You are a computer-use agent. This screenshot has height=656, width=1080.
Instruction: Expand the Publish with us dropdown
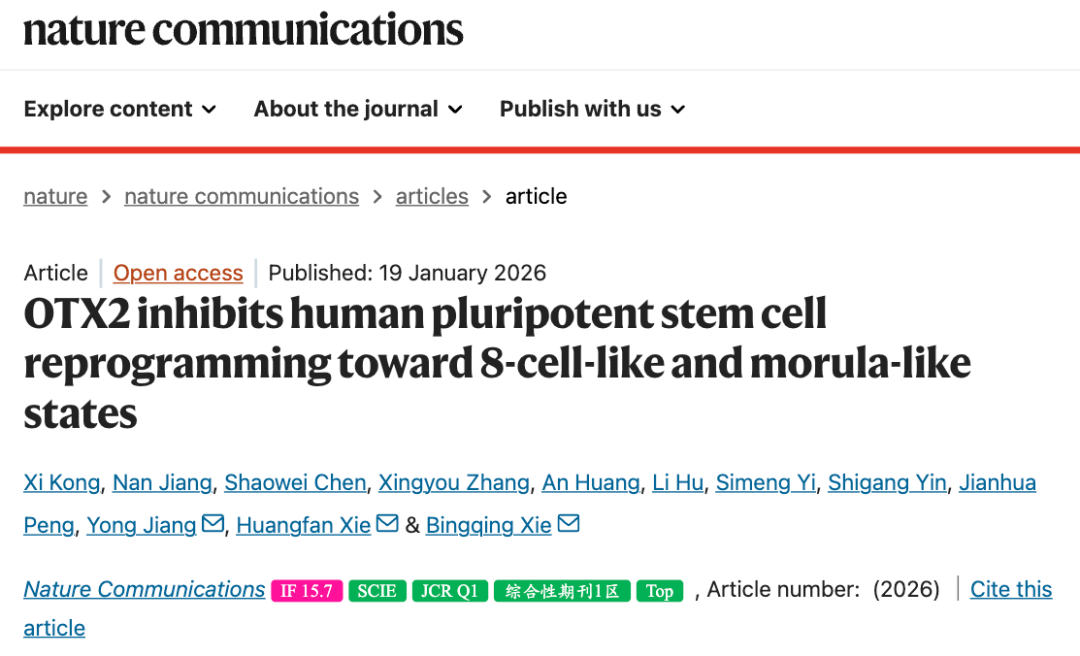click(592, 109)
